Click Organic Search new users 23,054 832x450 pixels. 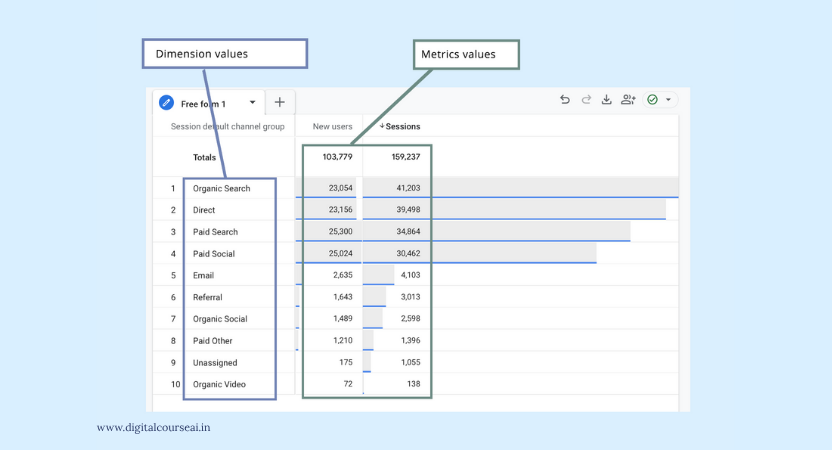(x=340, y=188)
